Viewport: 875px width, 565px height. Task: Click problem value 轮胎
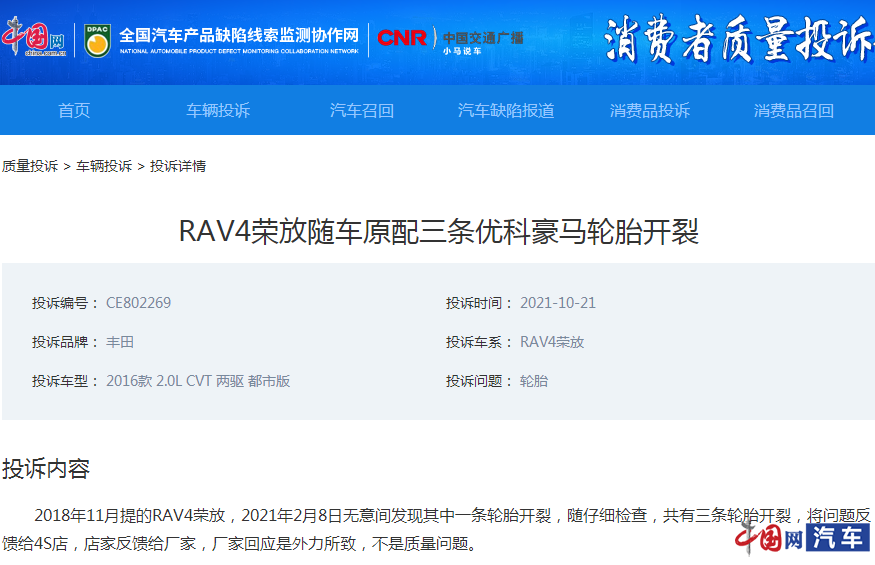(x=534, y=381)
